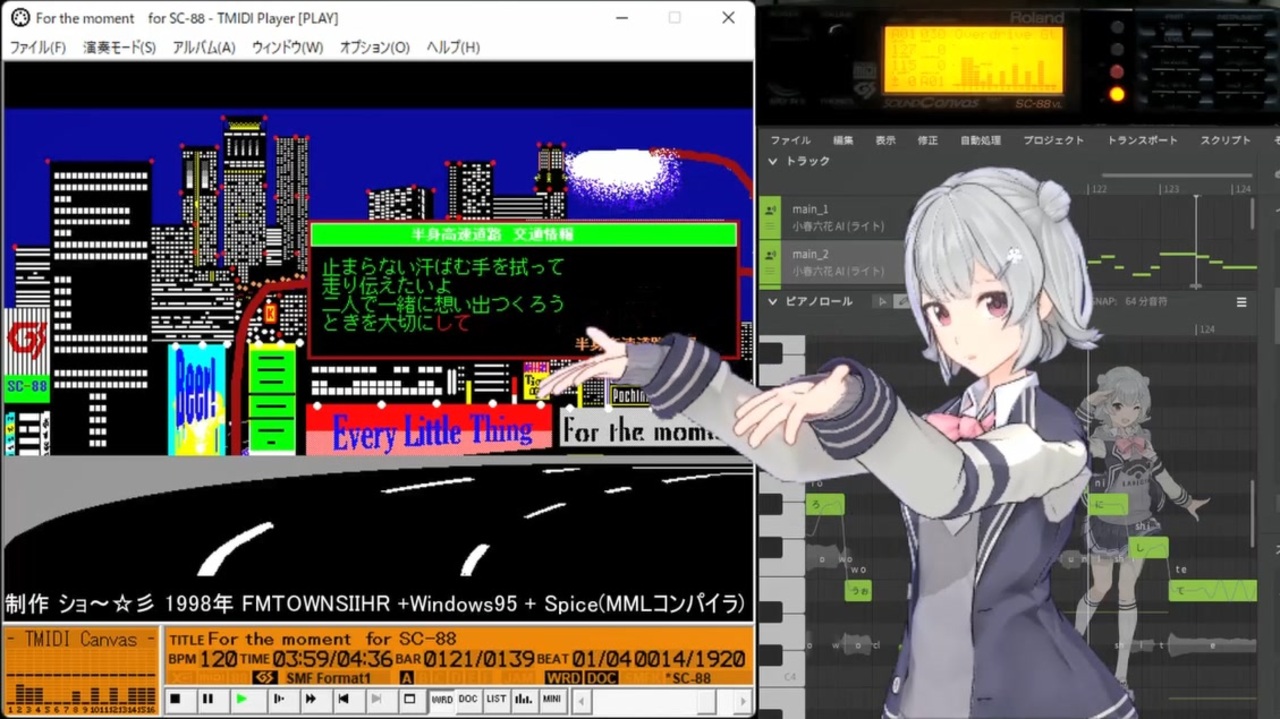Open 自動処理 menu in the vocal editor
The height and width of the screenshot is (719, 1280).
tap(980, 141)
